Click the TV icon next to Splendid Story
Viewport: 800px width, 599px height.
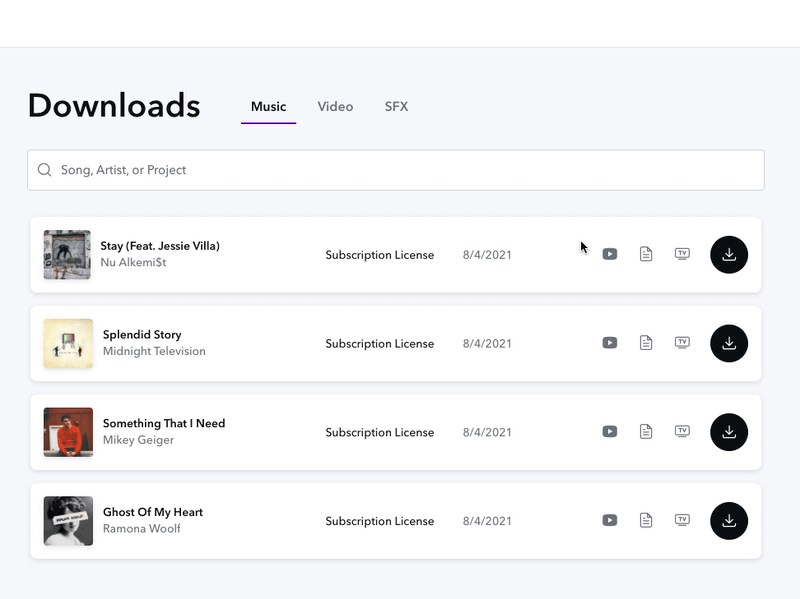(x=681, y=343)
